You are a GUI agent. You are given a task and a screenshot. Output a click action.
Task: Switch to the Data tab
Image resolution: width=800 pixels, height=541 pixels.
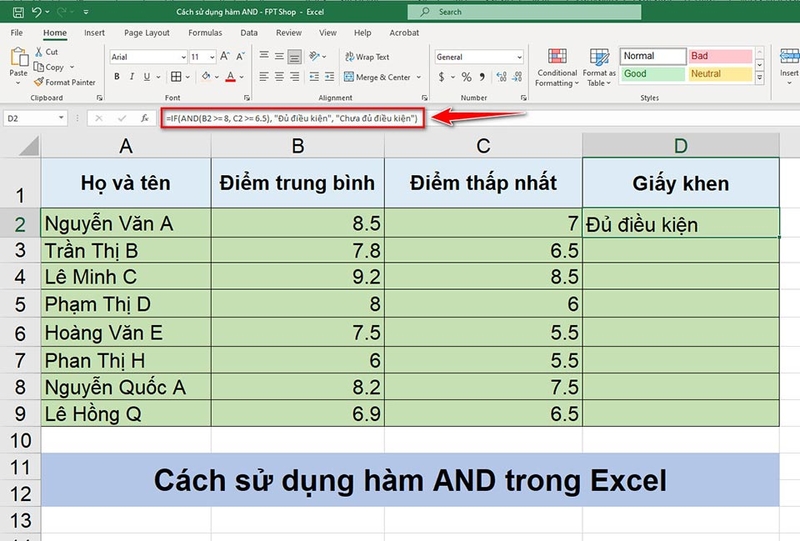click(x=249, y=33)
